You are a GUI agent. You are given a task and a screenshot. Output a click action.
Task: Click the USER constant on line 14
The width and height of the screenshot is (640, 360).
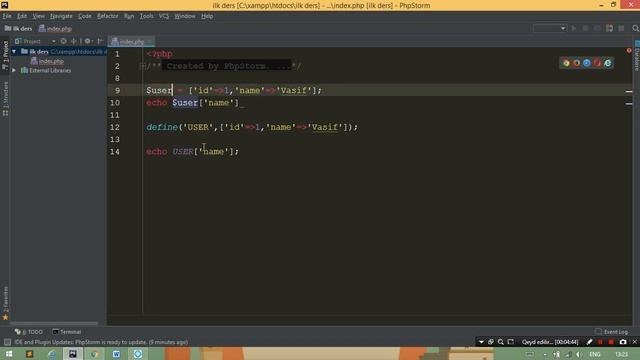[182, 152]
